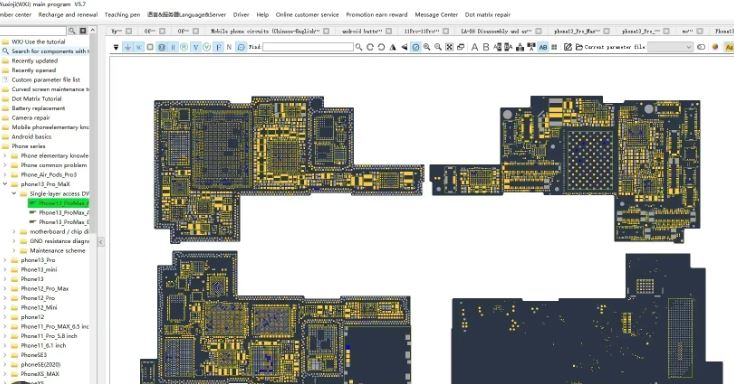
Task: Open the Teaching pen menu
Action: click(122, 15)
